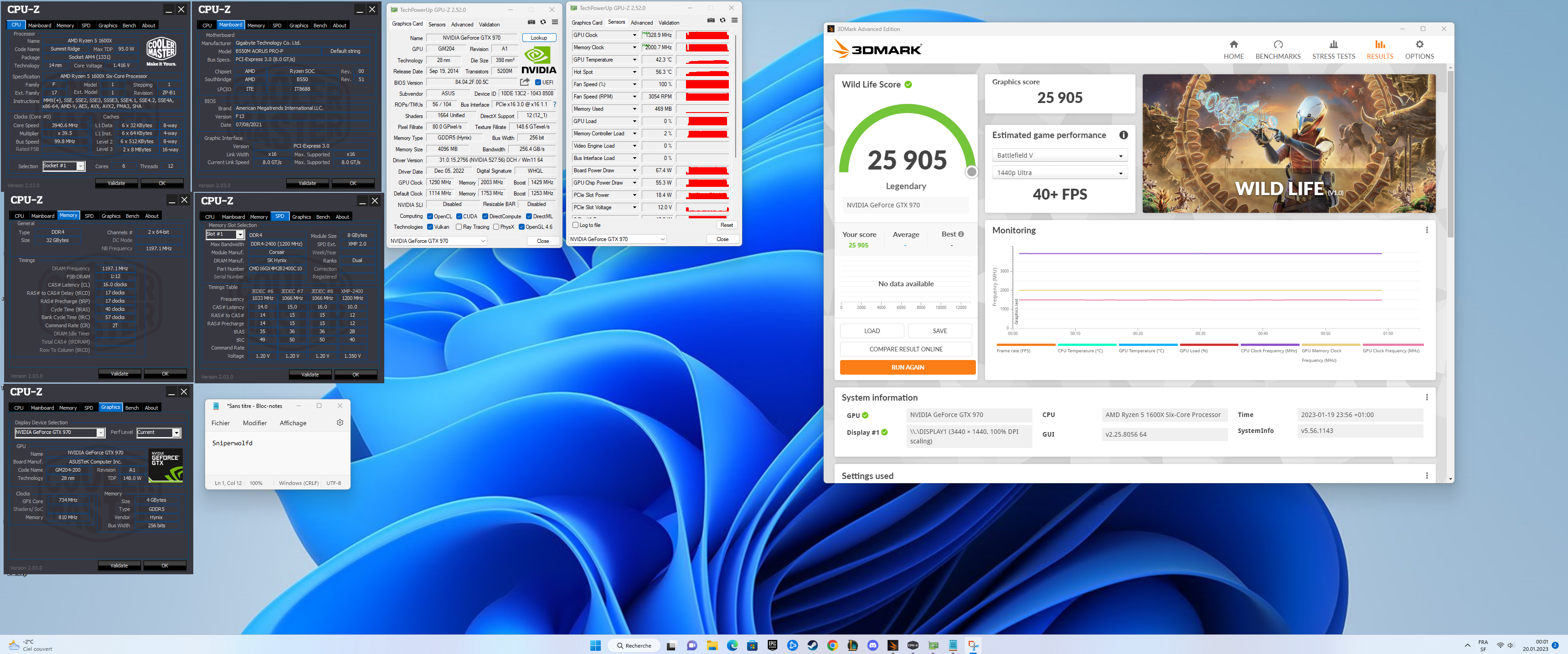Open the Slot #1 memory slot dropdown
Image resolution: width=1568 pixels, height=654 pixels.
click(225, 234)
